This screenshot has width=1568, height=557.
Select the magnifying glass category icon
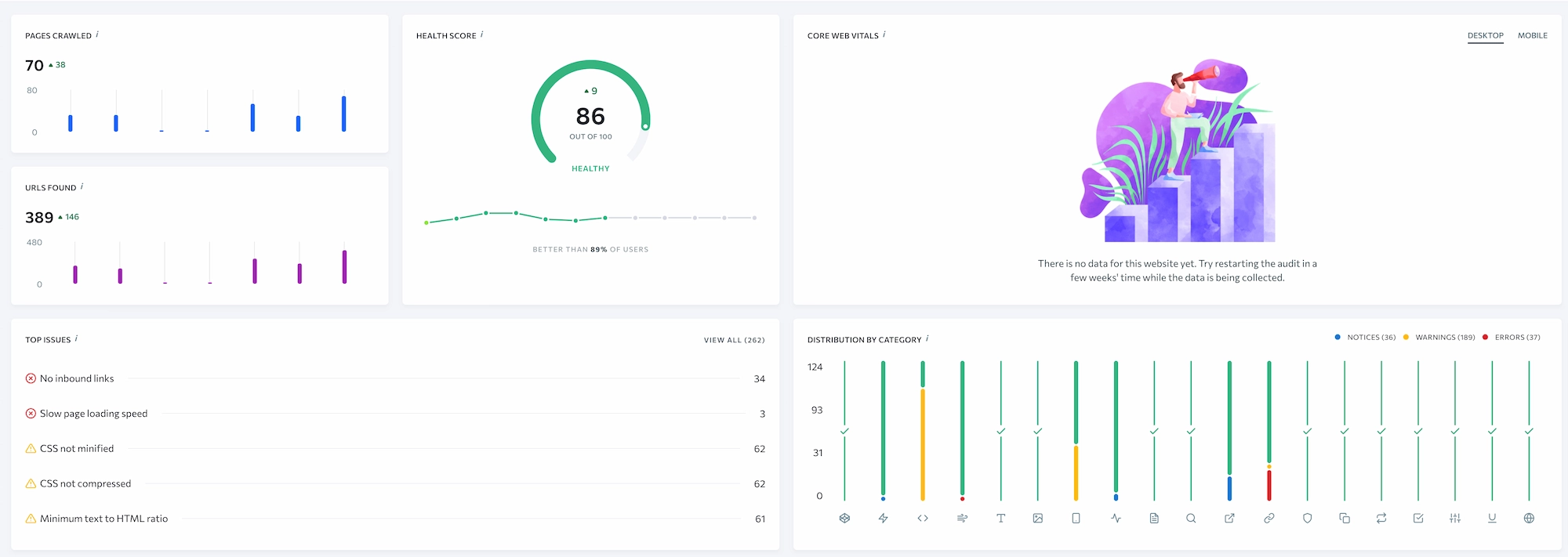1191,518
